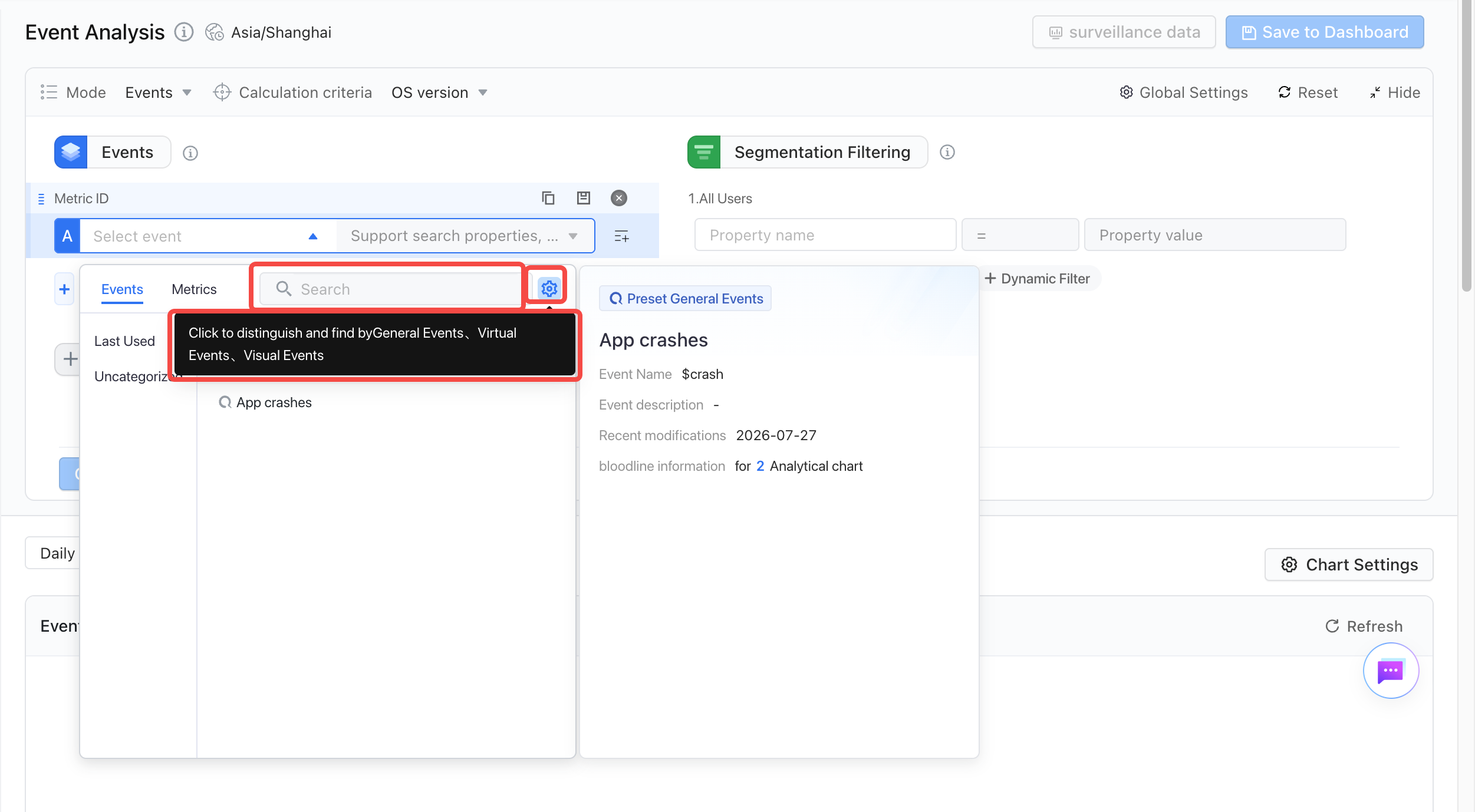Click the copy icon in Metric ID row

(548, 198)
